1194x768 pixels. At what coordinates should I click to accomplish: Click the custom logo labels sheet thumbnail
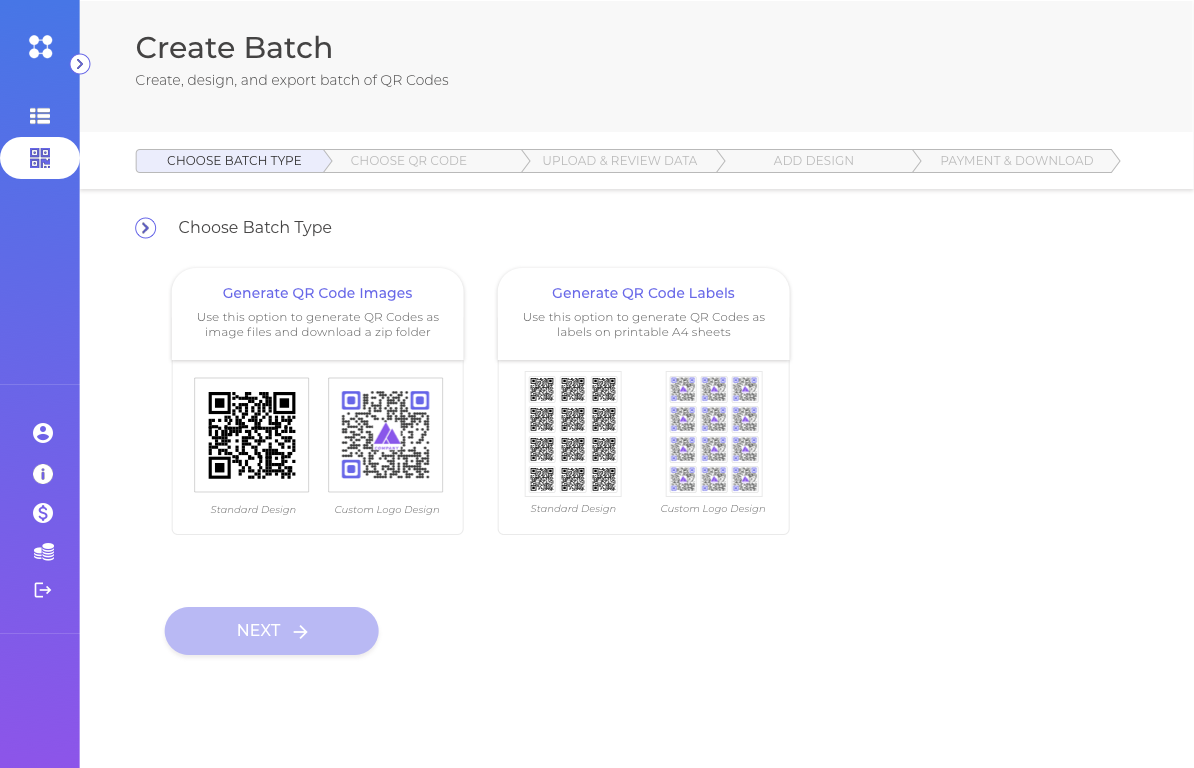(714, 434)
